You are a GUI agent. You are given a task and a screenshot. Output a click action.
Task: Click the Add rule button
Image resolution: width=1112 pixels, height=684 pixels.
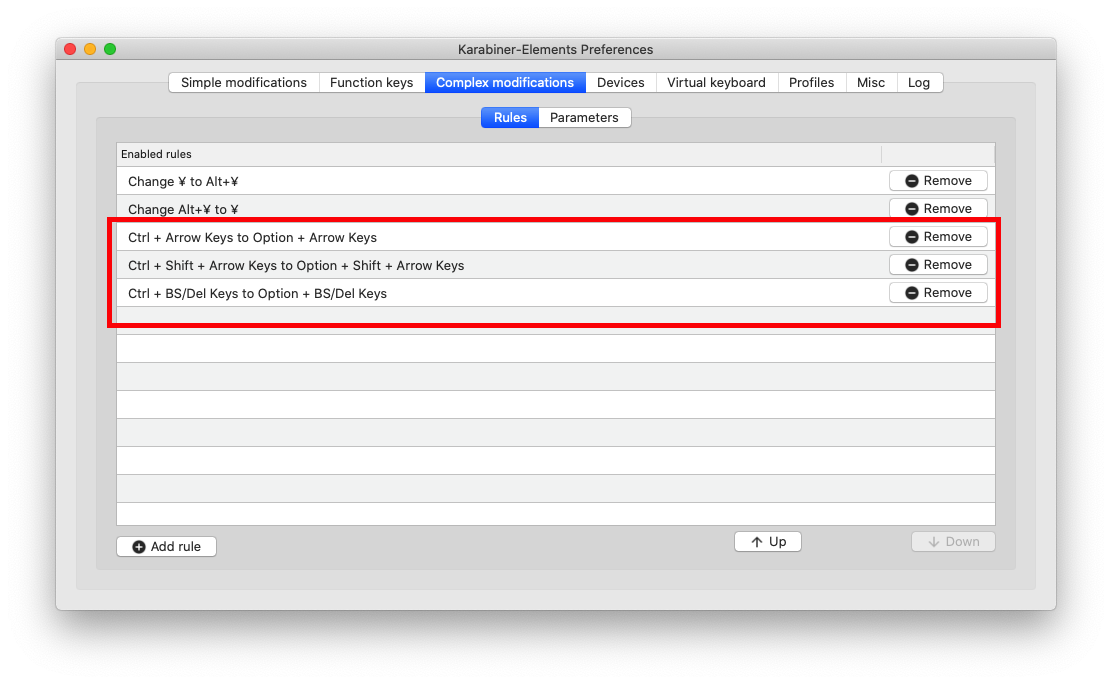pos(167,546)
